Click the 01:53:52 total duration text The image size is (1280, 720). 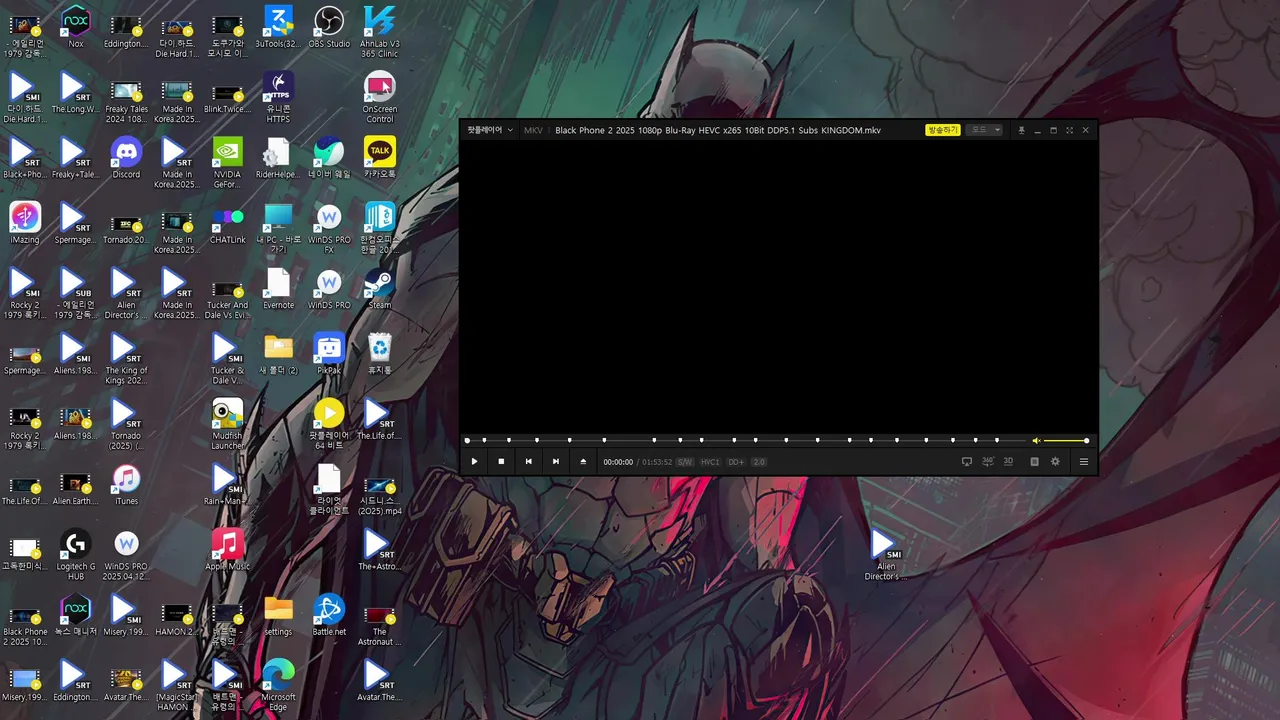[x=656, y=462]
